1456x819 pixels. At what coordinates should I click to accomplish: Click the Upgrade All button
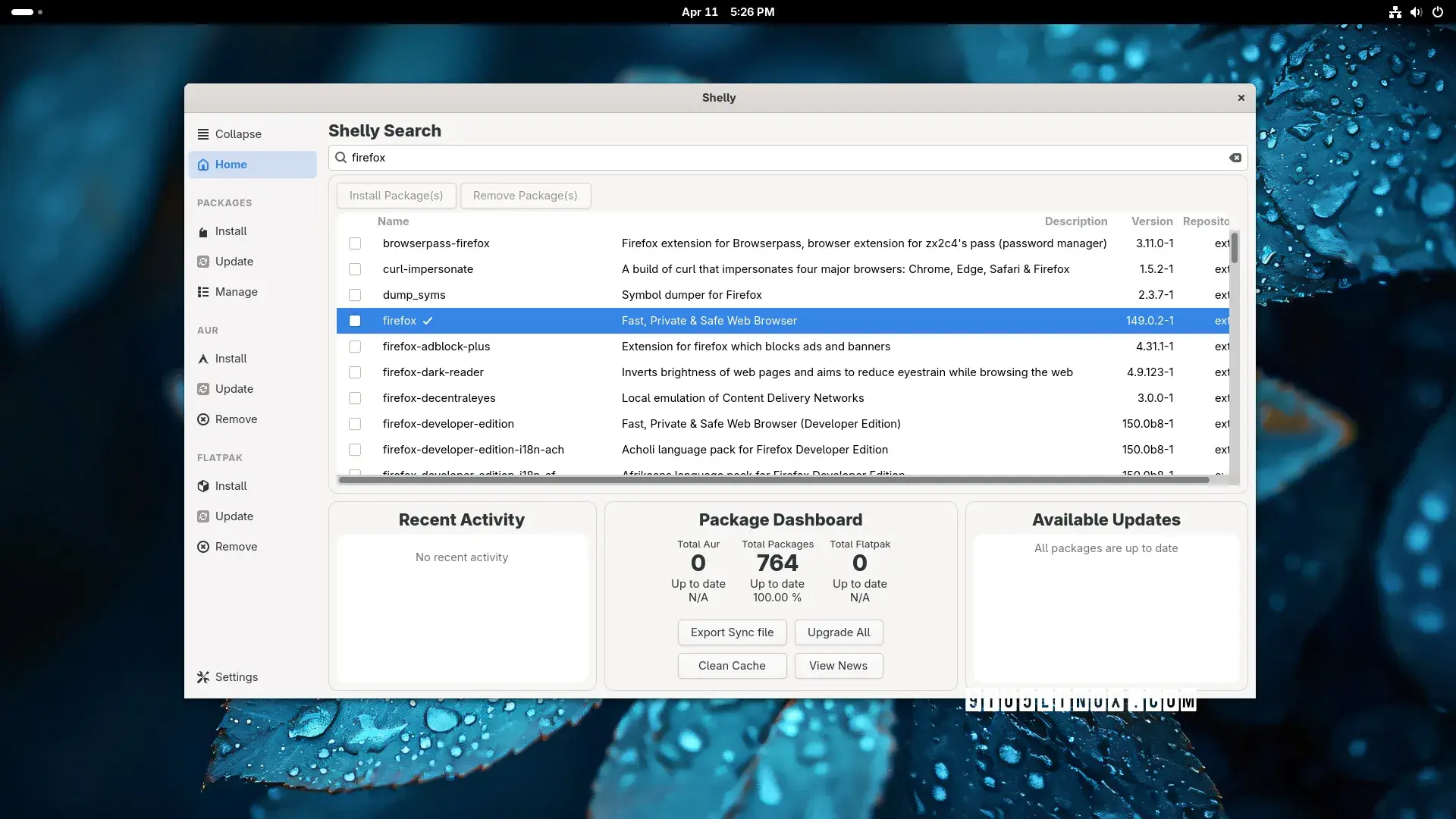click(x=839, y=632)
